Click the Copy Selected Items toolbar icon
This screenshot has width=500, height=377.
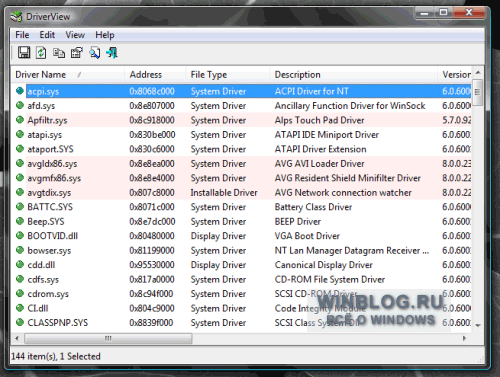click(59, 53)
